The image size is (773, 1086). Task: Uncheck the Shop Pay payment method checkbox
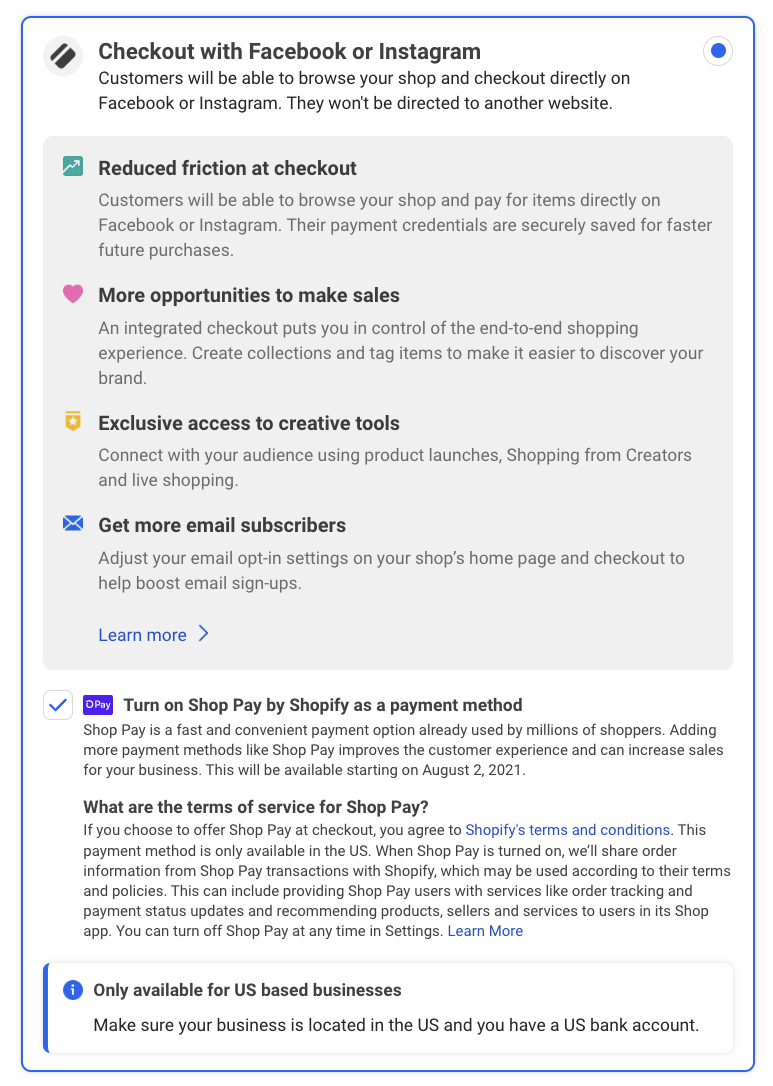[58, 705]
